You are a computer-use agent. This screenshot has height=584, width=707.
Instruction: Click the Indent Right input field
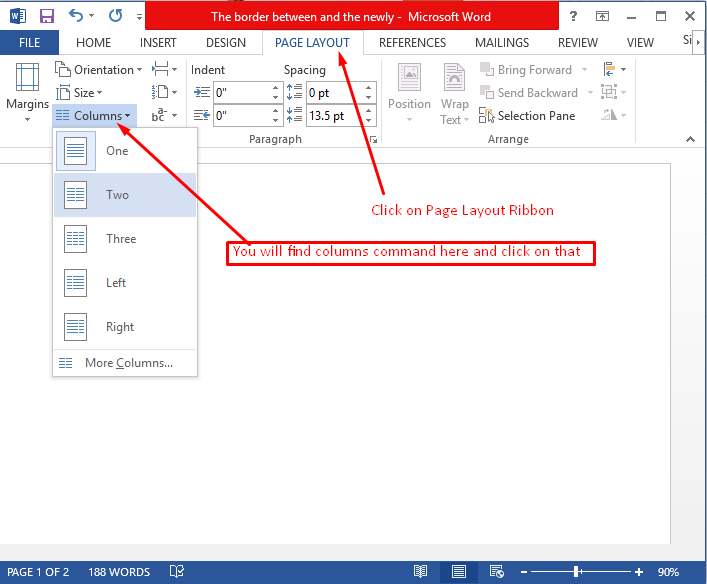(x=242, y=116)
